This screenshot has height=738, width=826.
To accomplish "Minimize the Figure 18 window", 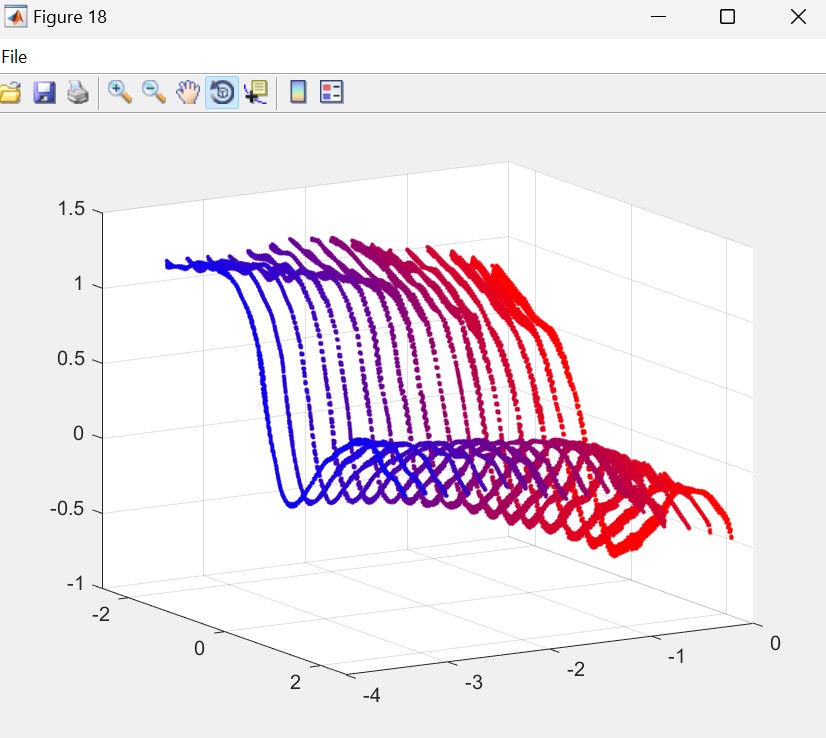I will [x=658, y=17].
